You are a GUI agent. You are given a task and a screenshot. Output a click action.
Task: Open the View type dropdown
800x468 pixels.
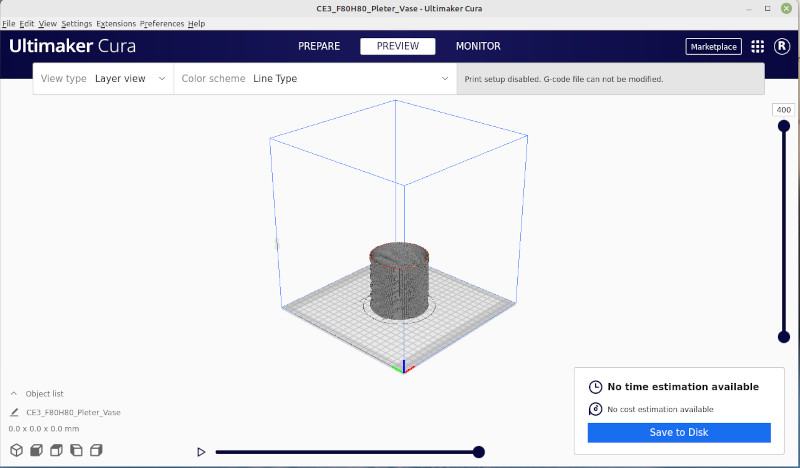(102, 78)
